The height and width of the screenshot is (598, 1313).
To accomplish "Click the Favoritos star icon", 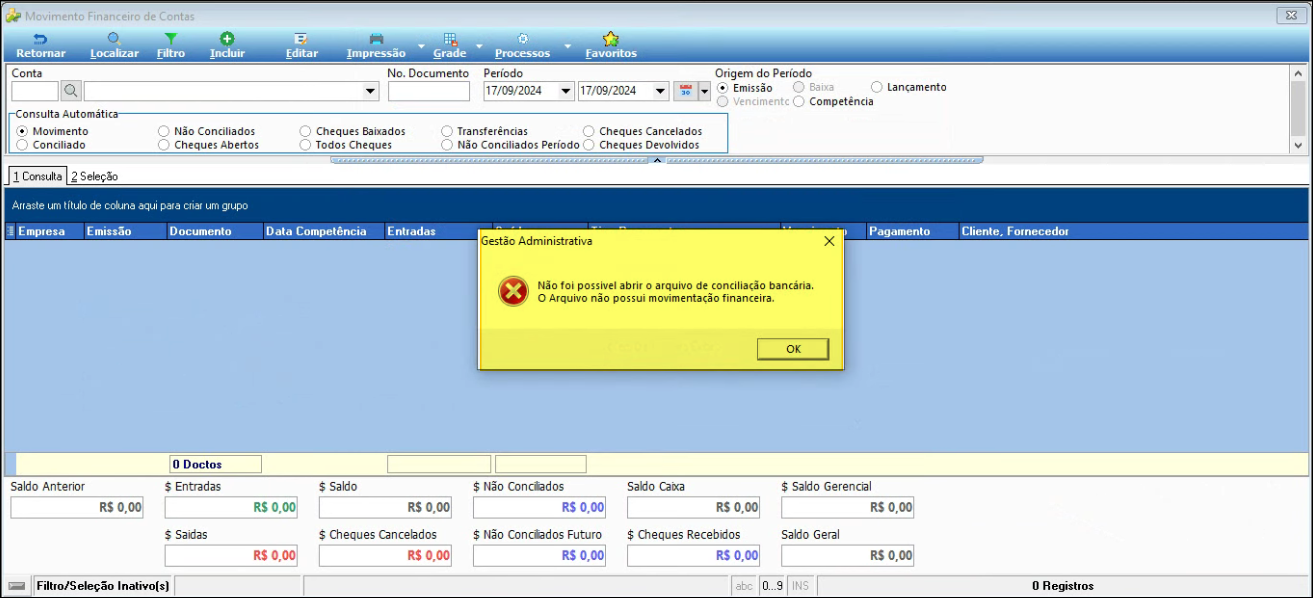I will 611,38.
